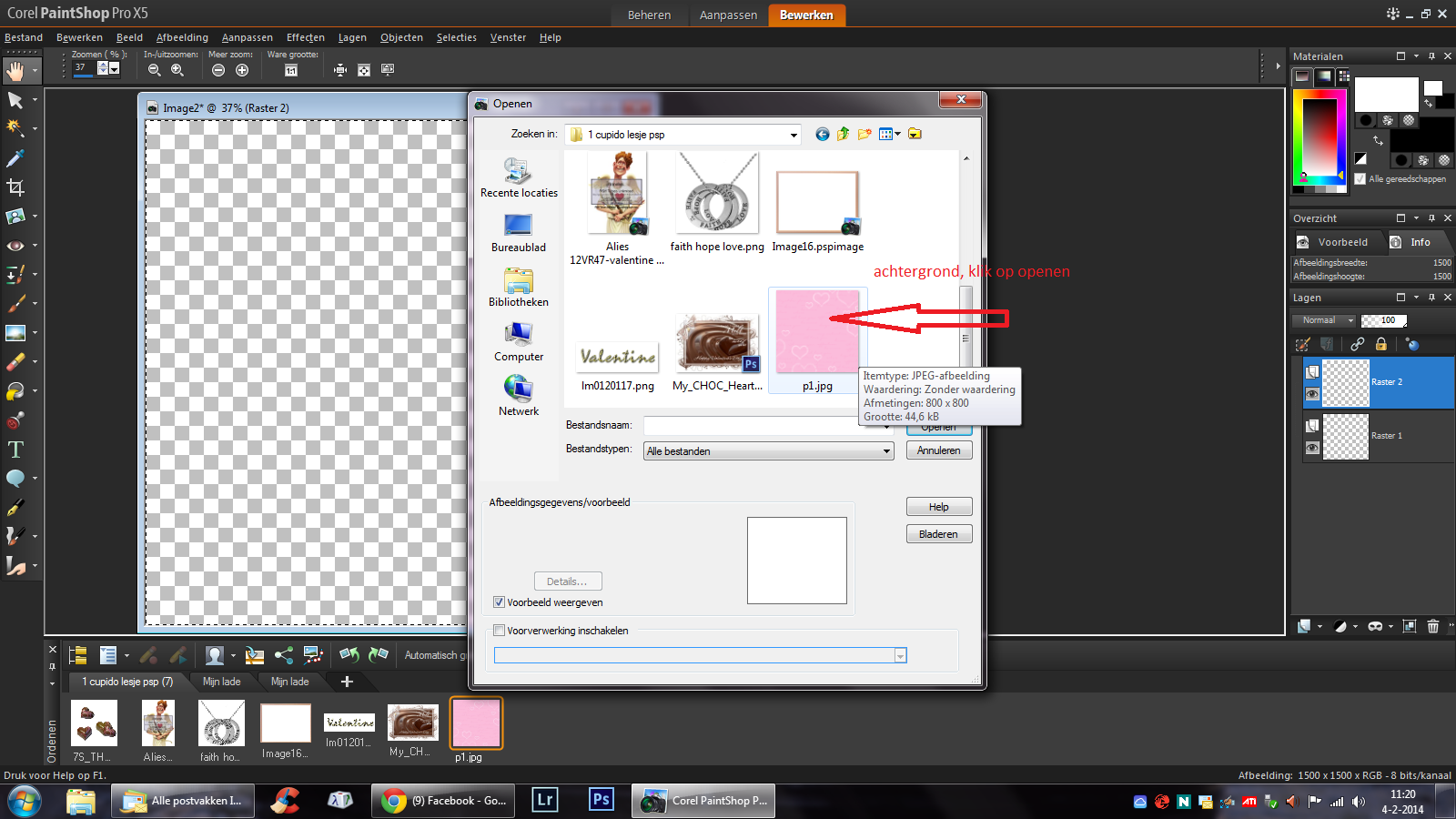Click the Bestandsnaam input field
The image size is (1456, 819).
coord(766,425)
